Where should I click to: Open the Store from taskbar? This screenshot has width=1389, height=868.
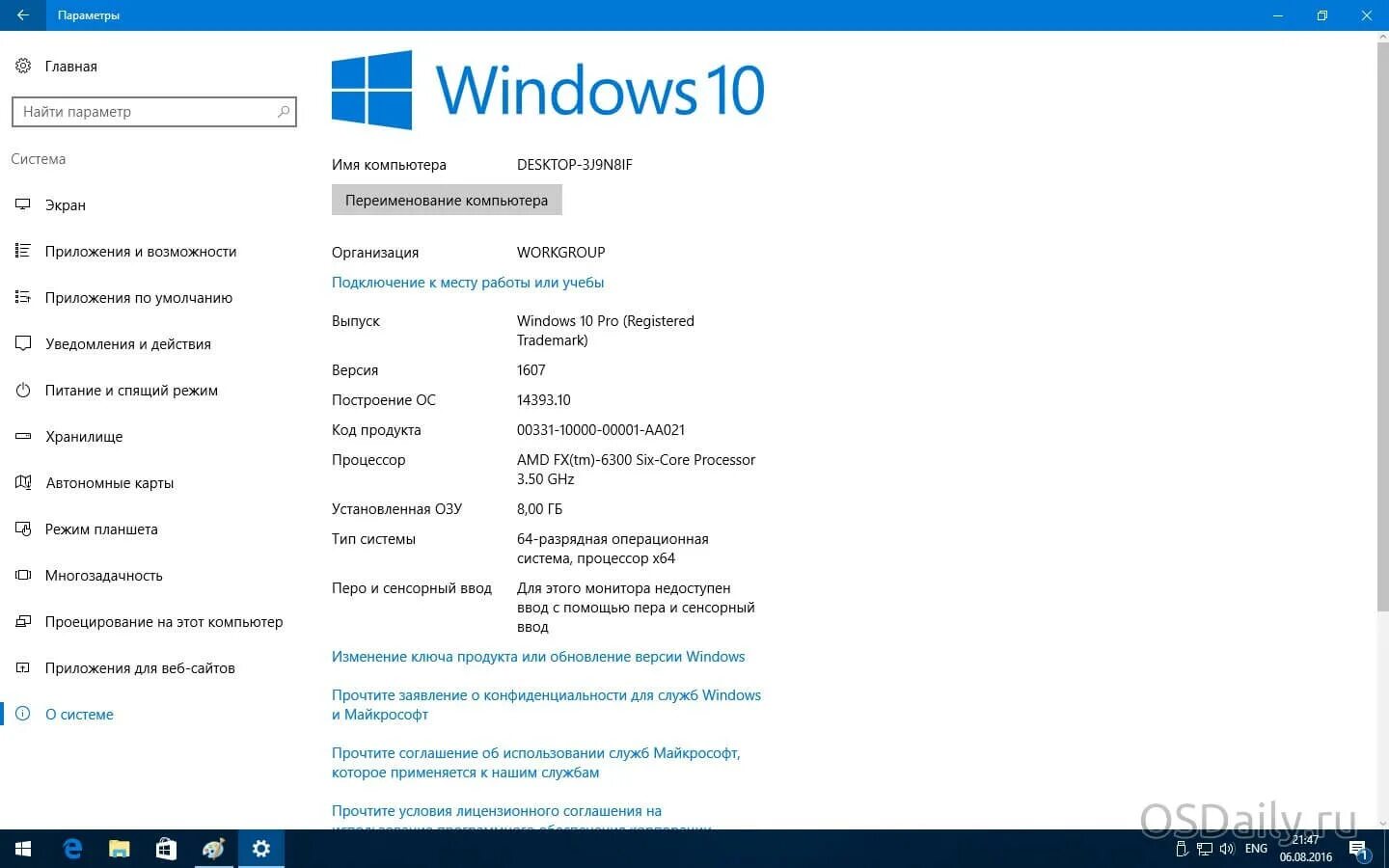click(166, 849)
